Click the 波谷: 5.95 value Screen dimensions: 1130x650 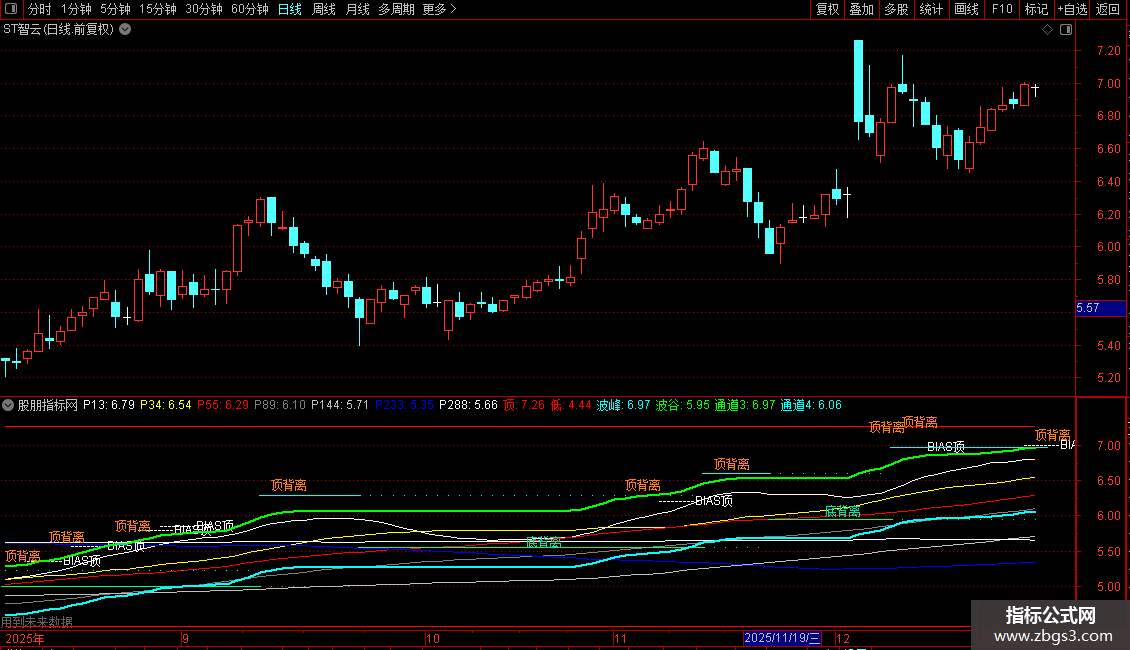682,405
